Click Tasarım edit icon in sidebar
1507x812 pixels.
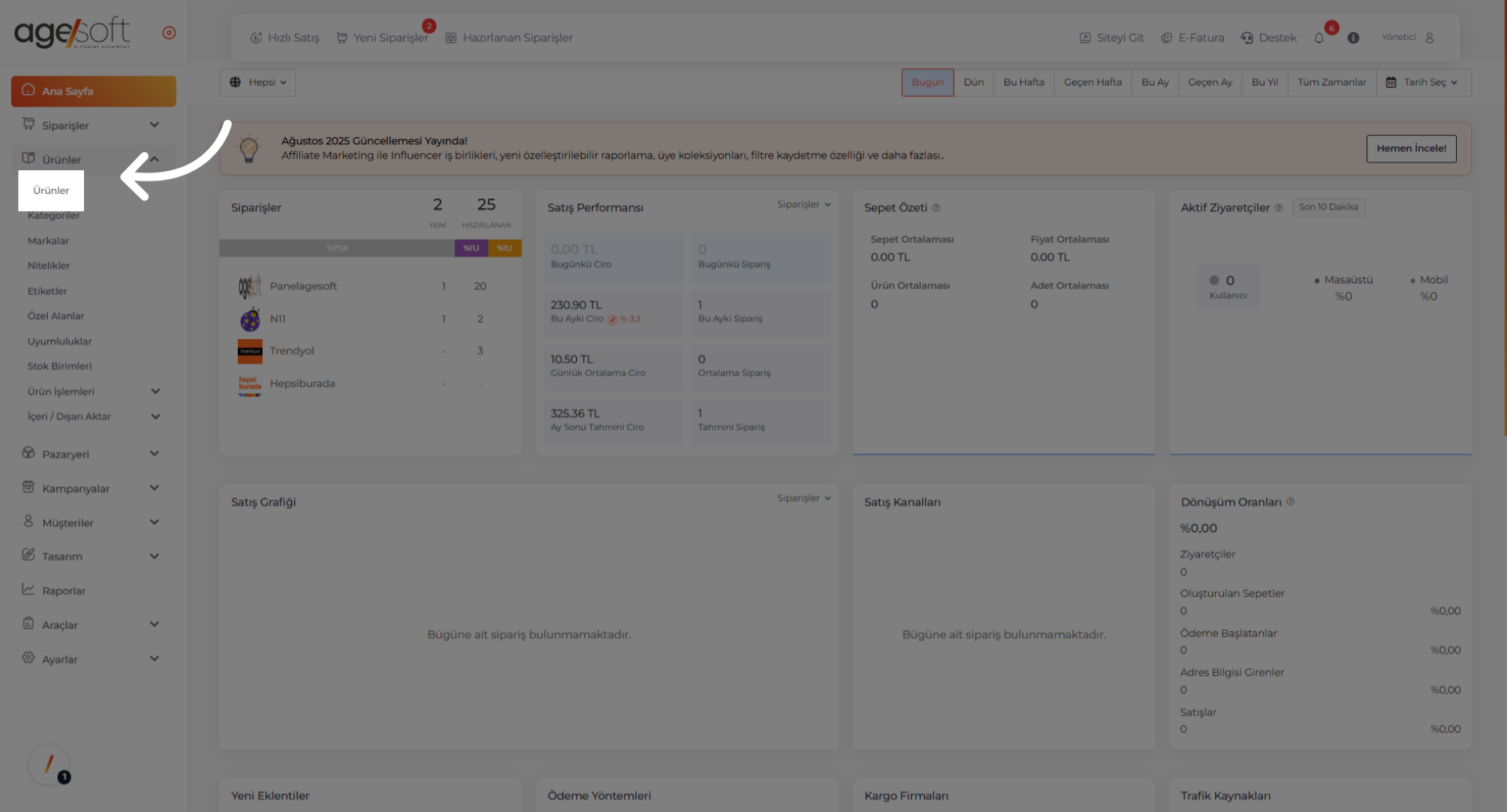[x=28, y=555]
